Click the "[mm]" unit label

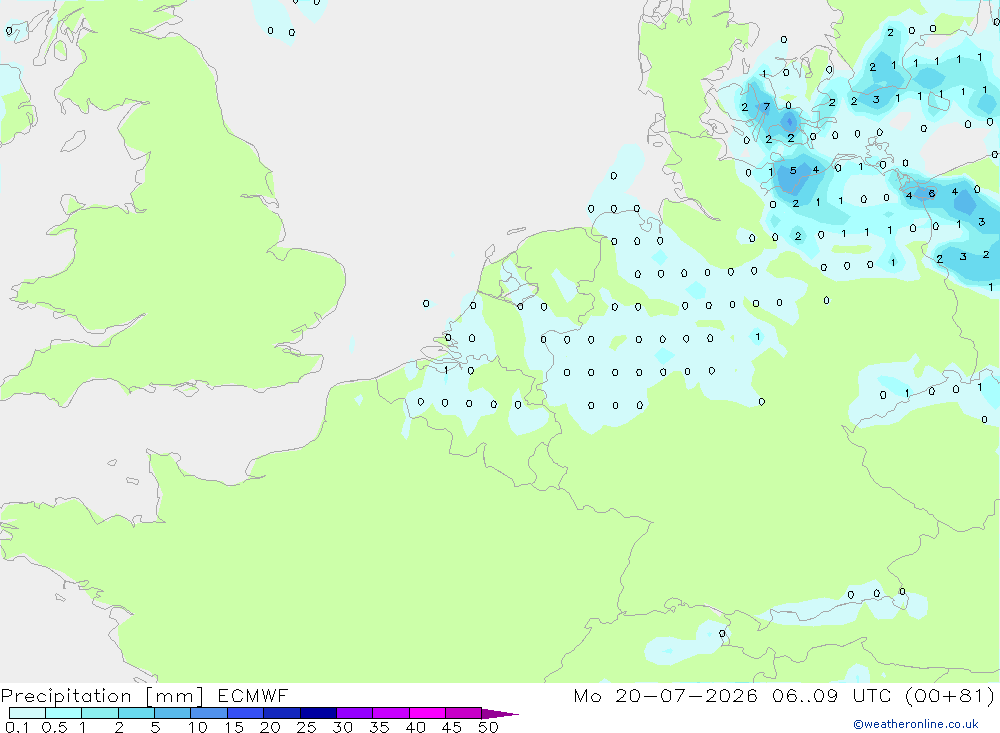(174, 696)
